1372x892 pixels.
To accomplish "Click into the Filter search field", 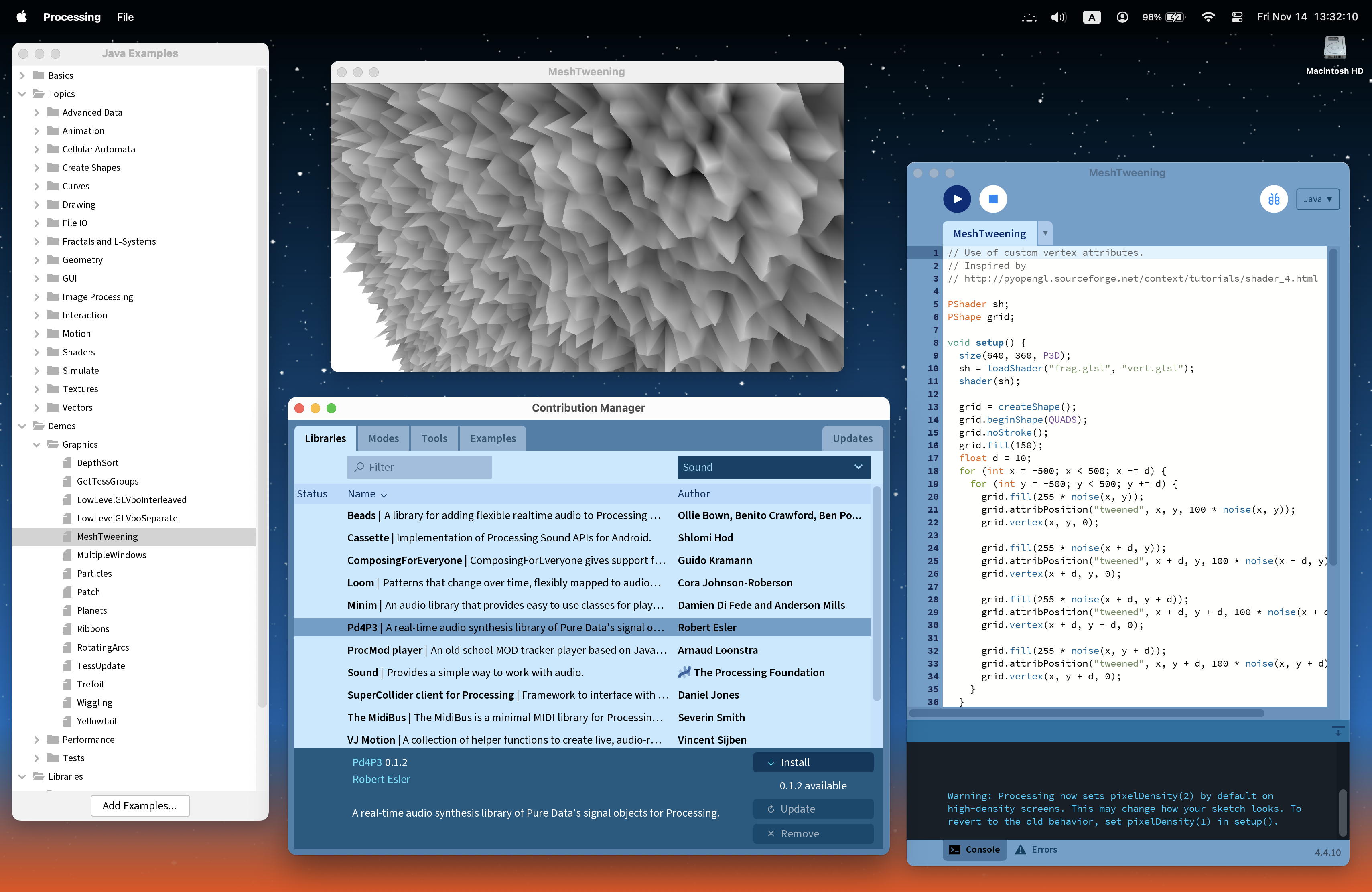I will tap(420, 467).
